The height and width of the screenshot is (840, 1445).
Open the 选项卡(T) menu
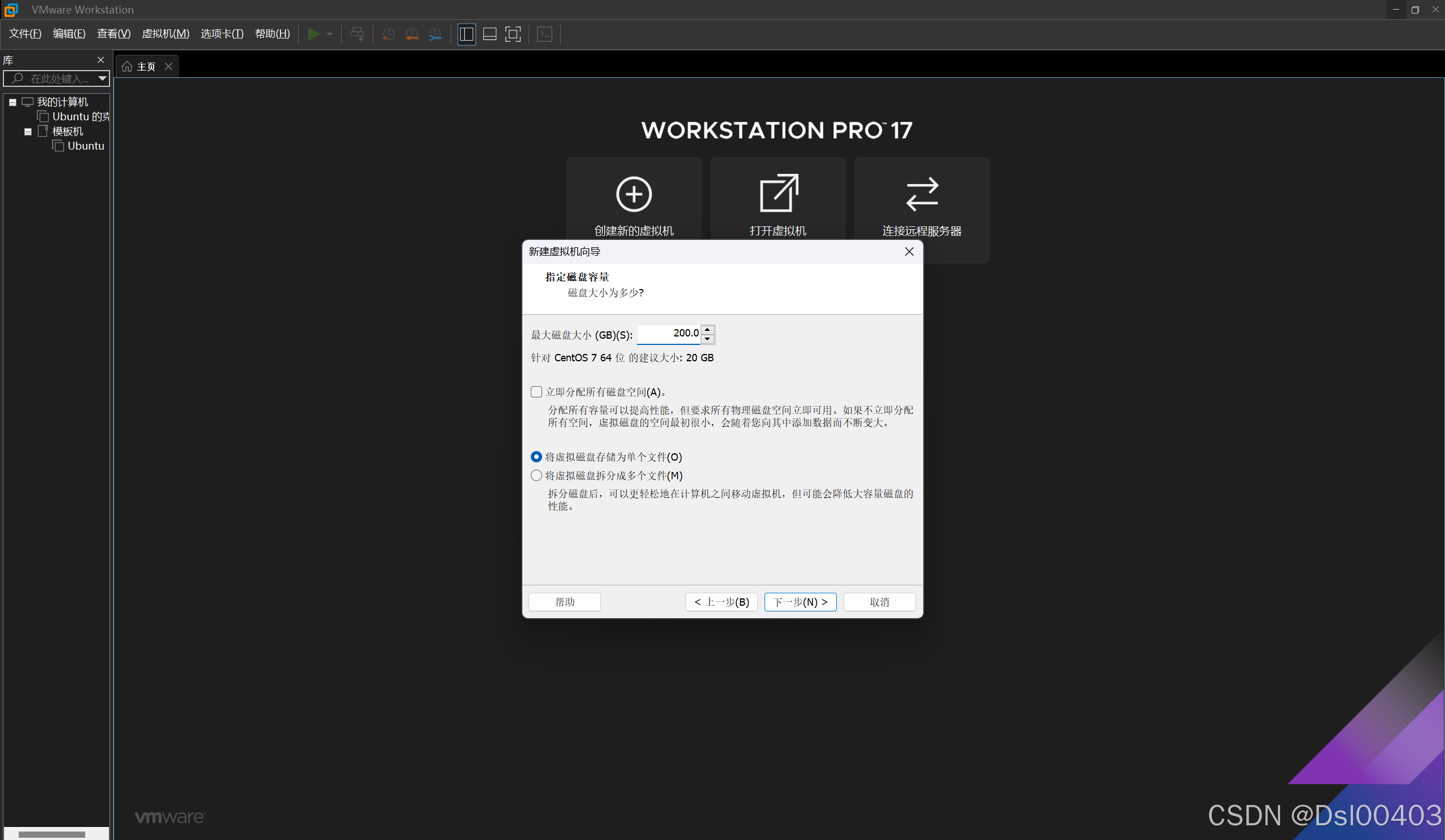coord(222,34)
